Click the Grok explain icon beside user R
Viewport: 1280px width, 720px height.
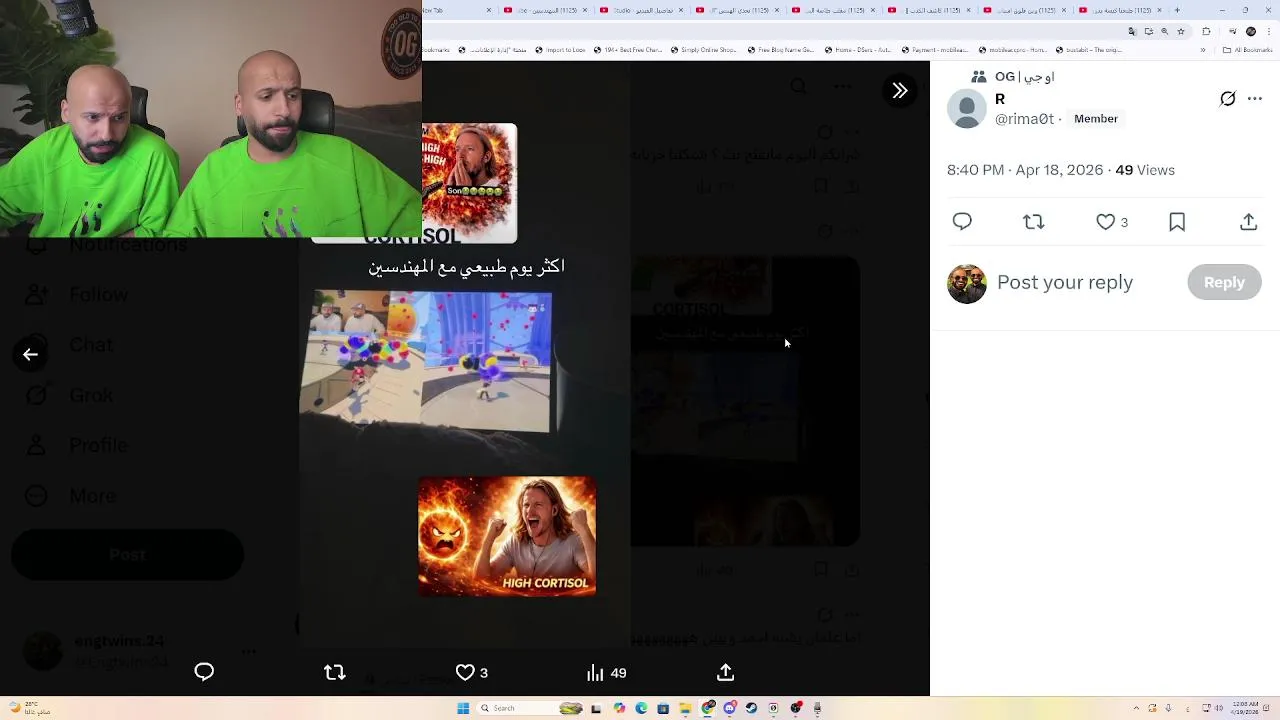(1227, 98)
